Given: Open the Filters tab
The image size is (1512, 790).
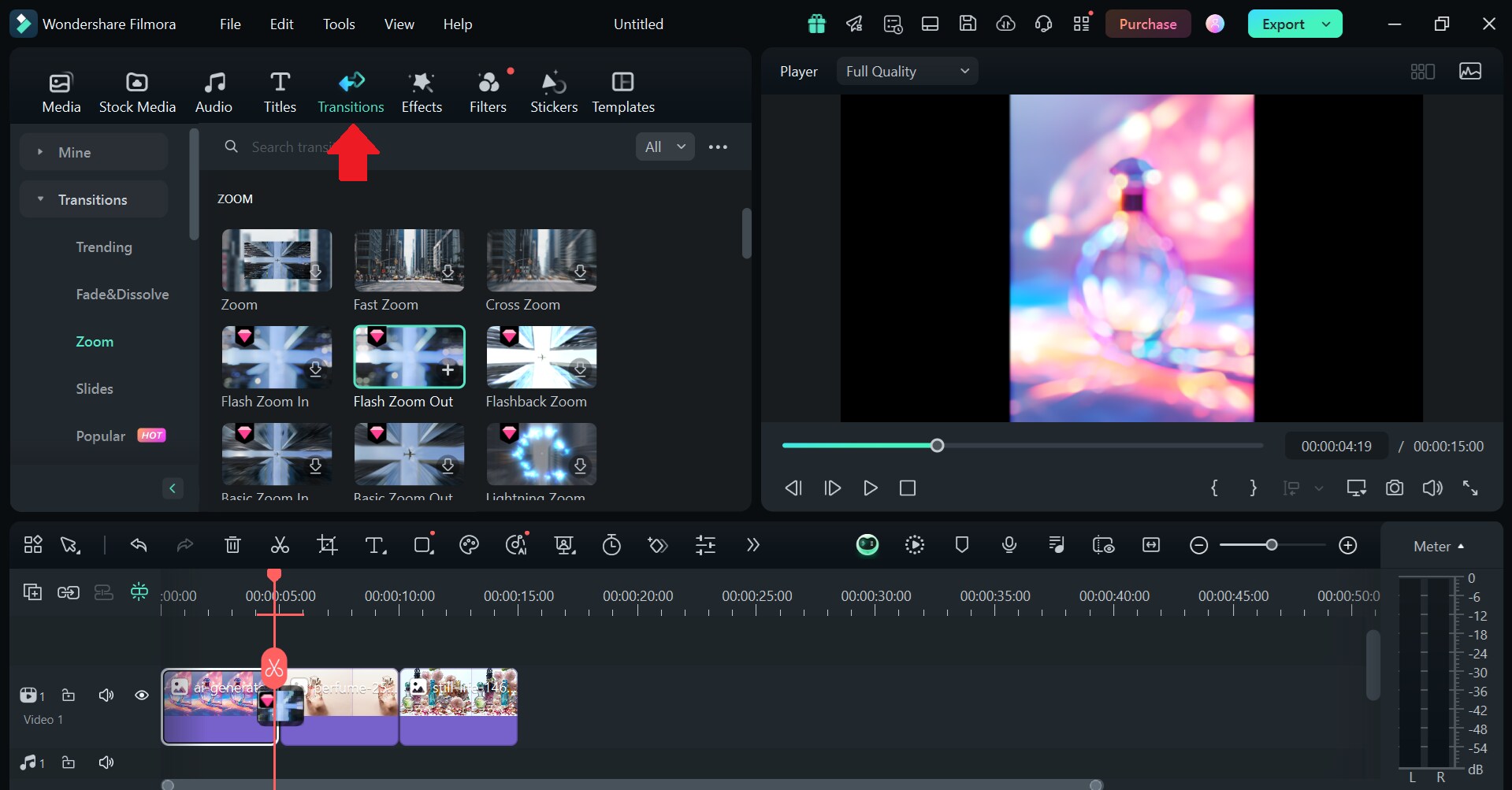Looking at the screenshot, I should 488,92.
